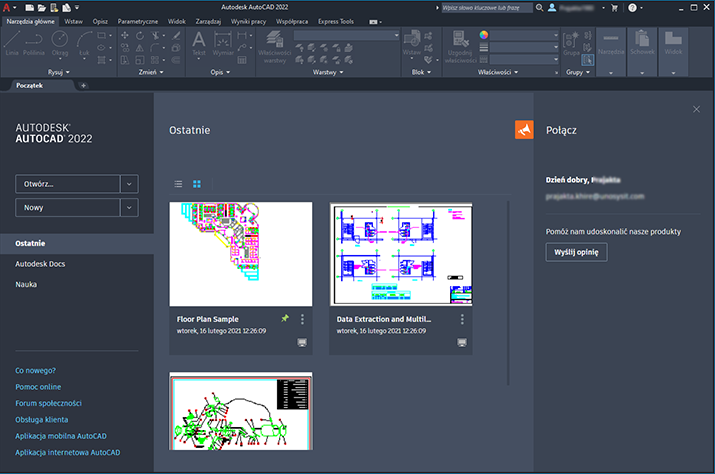
Task: Select the Okrąg circle tool
Action: coord(60,43)
